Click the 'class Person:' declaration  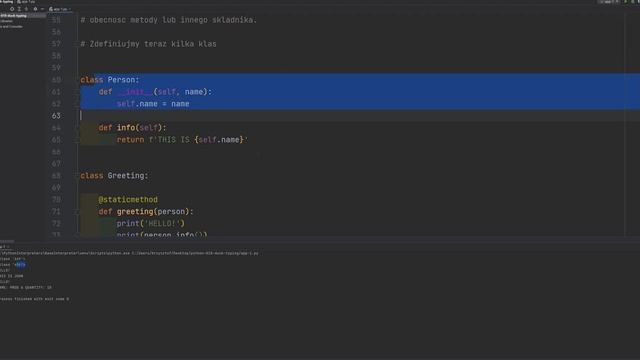tap(110, 80)
